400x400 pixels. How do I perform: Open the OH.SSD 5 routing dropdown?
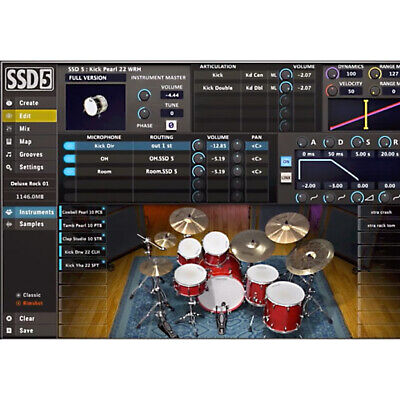point(162,159)
